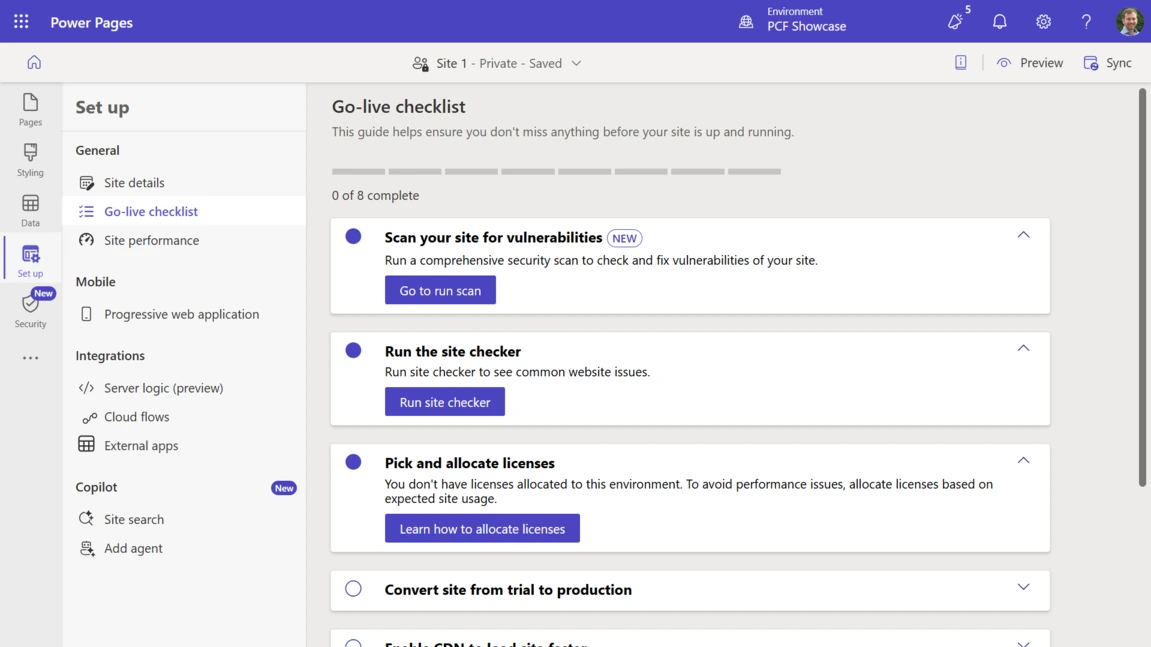This screenshot has height=647, width=1151.
Task: Select Server logic (preview) item
Action: click(184, 388)
